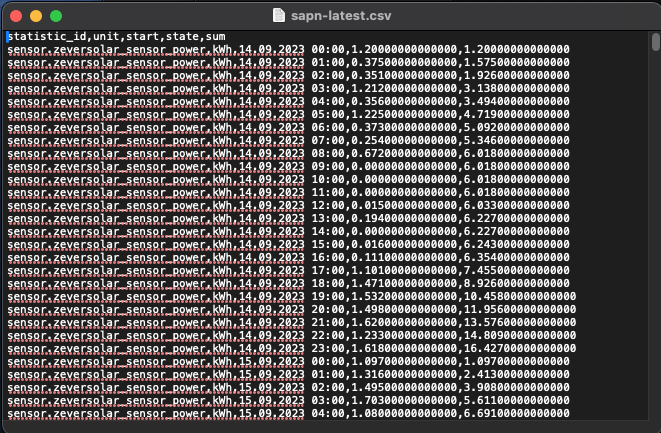Click the vertical scrollbar thumb at right

[x=656, y=42]
